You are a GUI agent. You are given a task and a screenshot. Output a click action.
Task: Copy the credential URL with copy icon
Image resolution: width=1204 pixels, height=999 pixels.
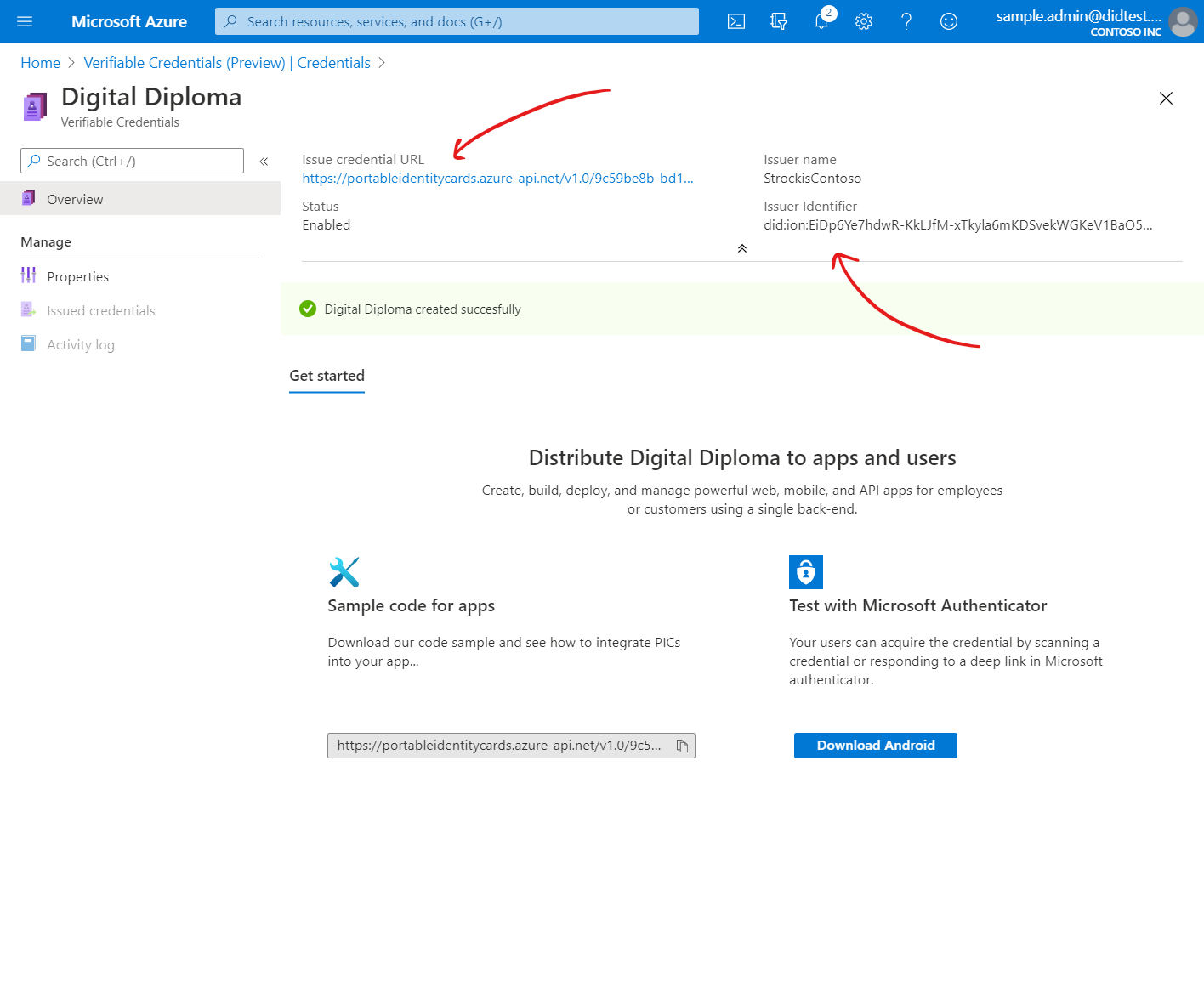point(682,746)
